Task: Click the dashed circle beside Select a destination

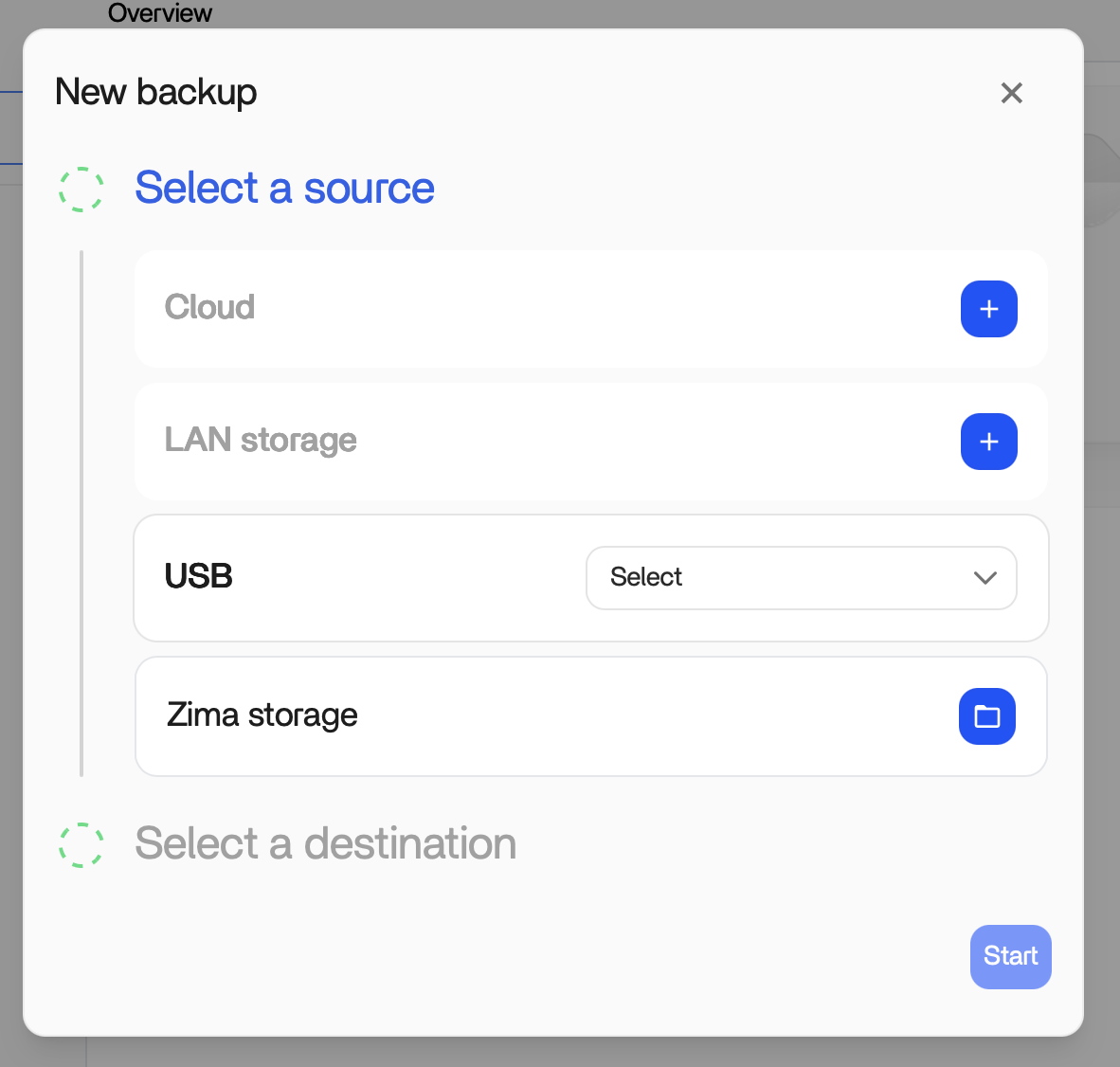Action: [x=81, y=844]
